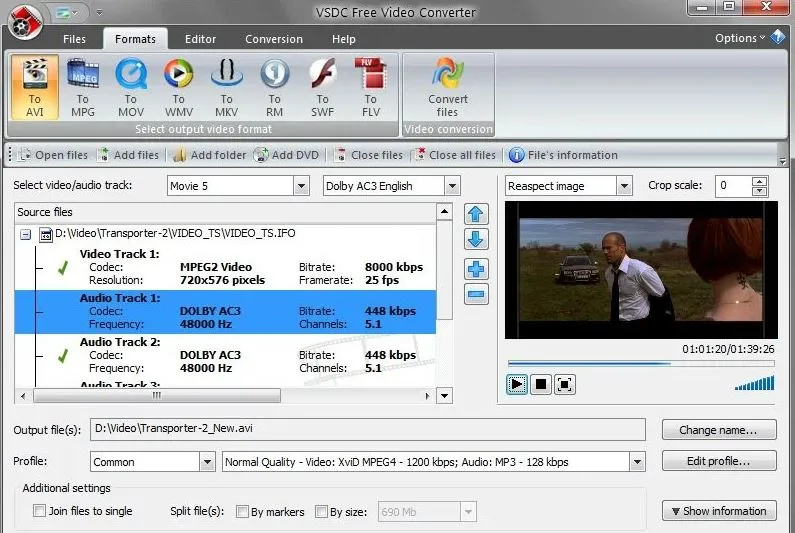Move the source file down with the blue arrow
This screenshot has width=795, height=533.
coord(476,239)
